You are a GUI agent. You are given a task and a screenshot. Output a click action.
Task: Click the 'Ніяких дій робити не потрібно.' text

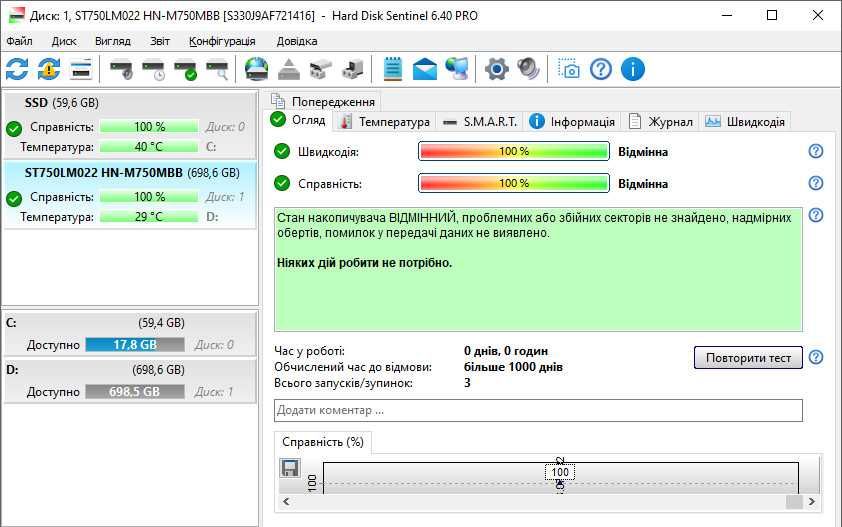365,263
